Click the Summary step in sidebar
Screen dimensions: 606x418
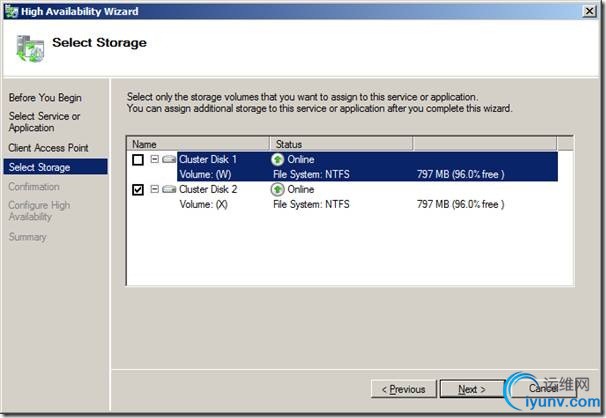tap(27, 237)
